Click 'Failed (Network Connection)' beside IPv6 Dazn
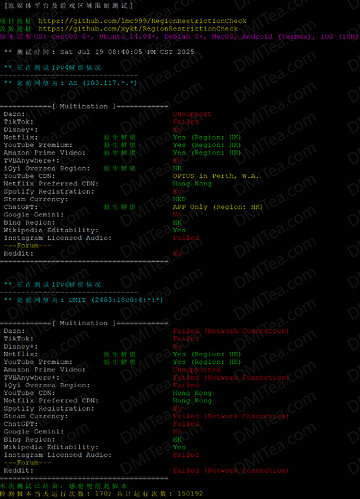360x499 pixels. [231, 331]
